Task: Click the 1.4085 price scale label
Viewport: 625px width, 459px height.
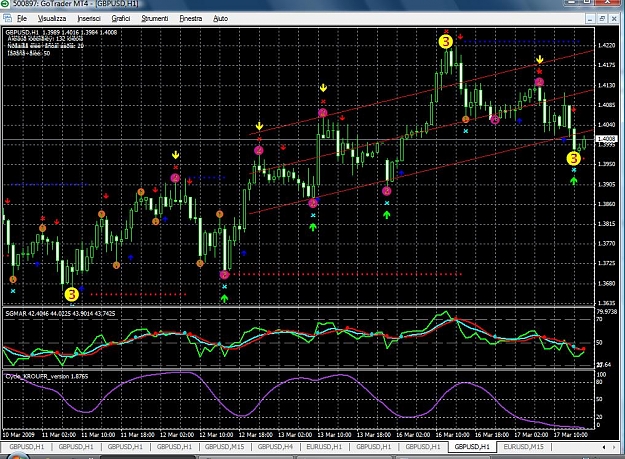Action: point(606,105)
